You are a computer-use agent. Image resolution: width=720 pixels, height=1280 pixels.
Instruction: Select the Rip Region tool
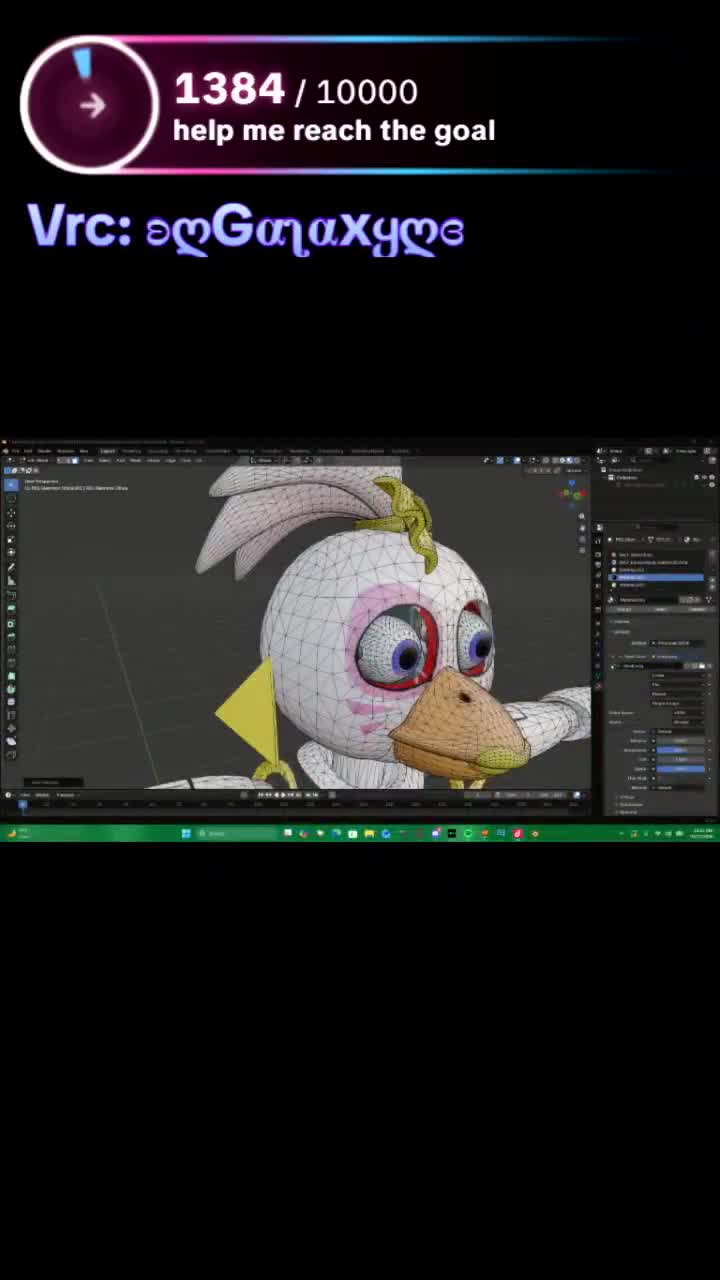[11, 754]
